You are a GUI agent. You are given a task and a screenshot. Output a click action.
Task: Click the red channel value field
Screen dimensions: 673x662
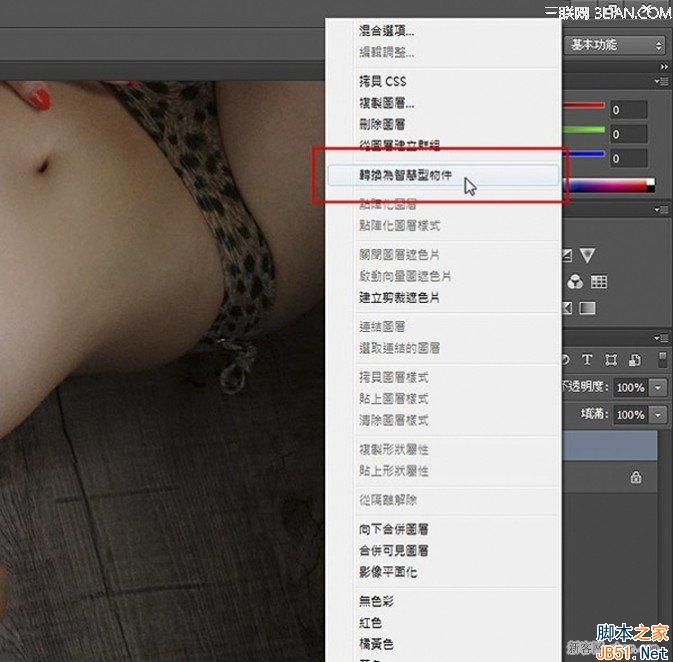629,110
